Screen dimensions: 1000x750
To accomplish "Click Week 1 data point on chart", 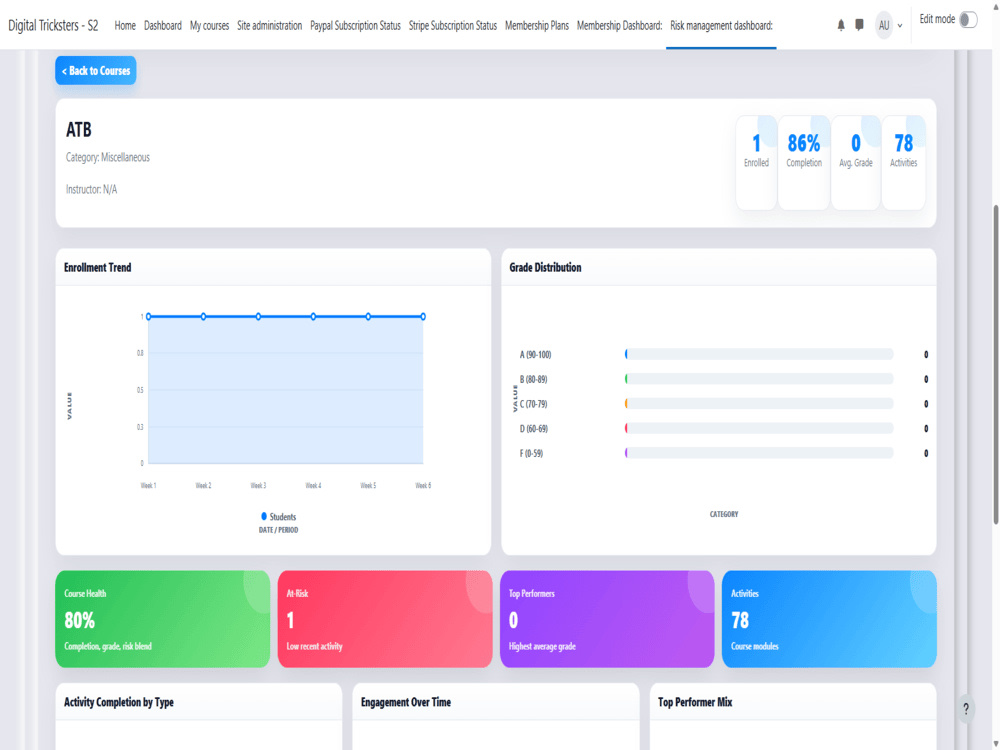I will point(149,316).
